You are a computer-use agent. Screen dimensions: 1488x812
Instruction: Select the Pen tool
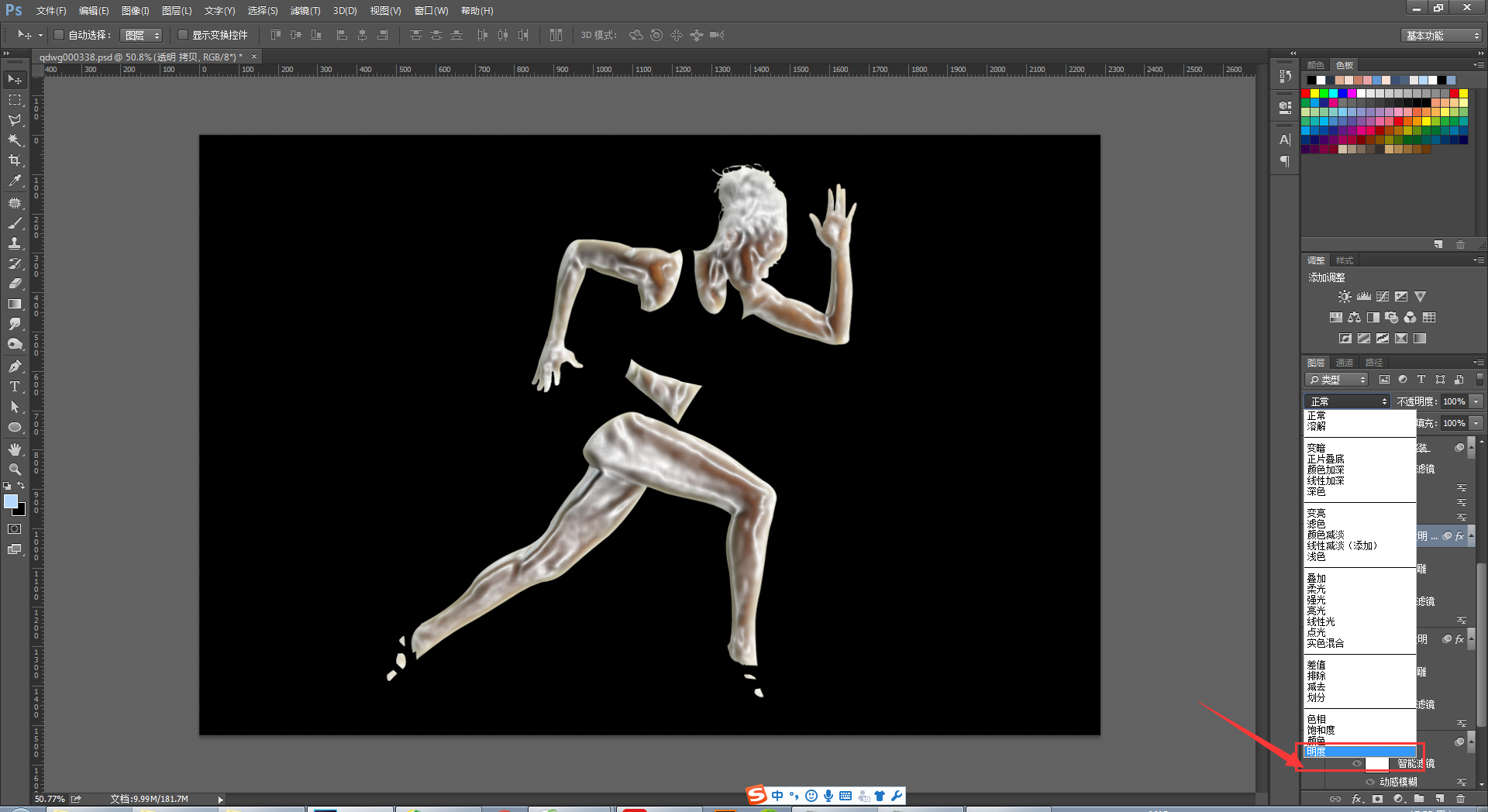[15, 366]
